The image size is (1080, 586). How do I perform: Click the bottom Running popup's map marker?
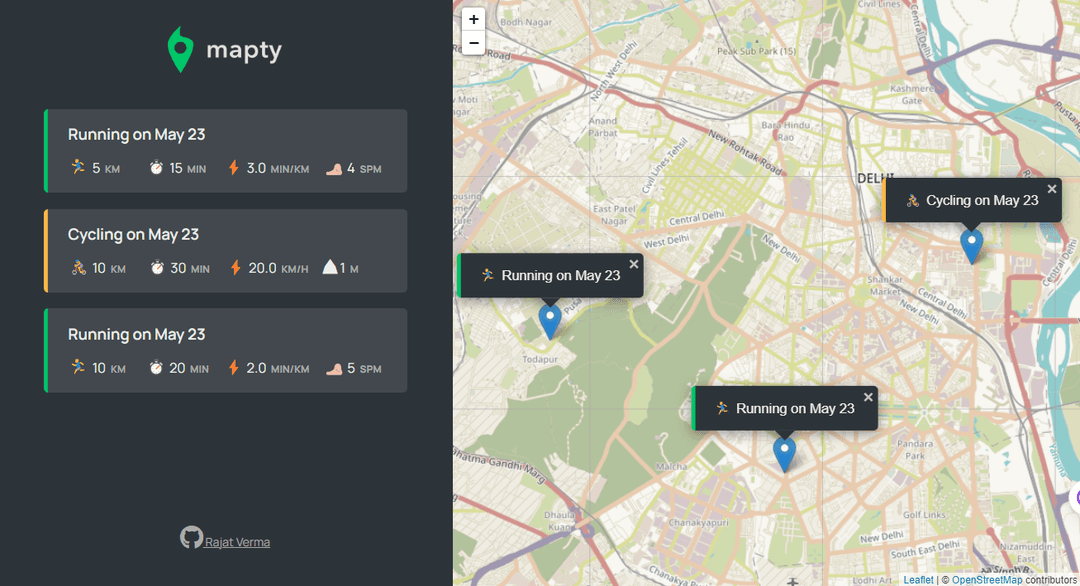coord(784,454)
